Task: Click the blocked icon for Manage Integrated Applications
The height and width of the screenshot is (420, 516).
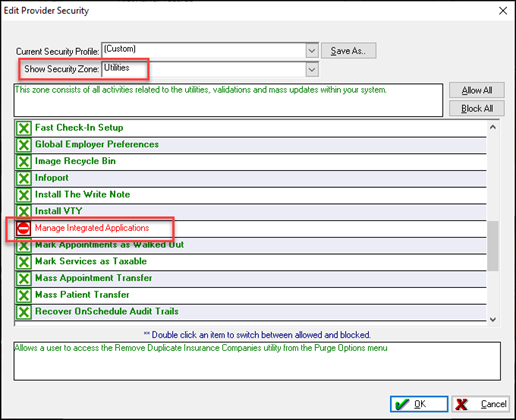Action: coord(23,229)
